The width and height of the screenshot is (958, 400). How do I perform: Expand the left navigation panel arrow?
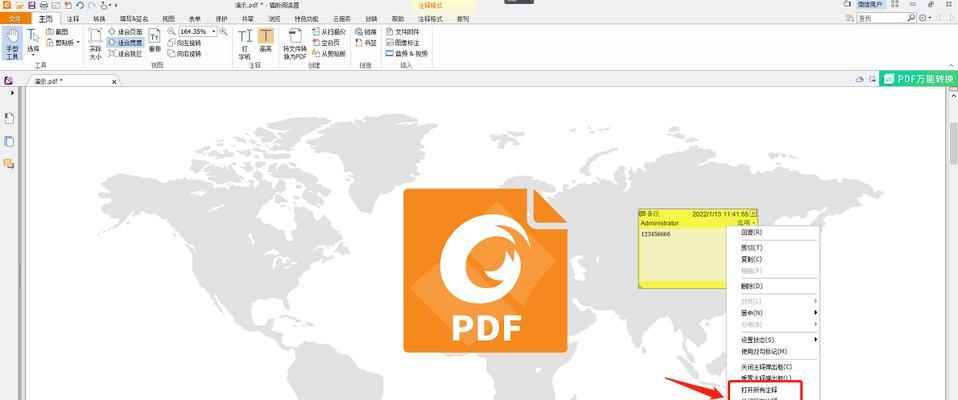(12, 93)
